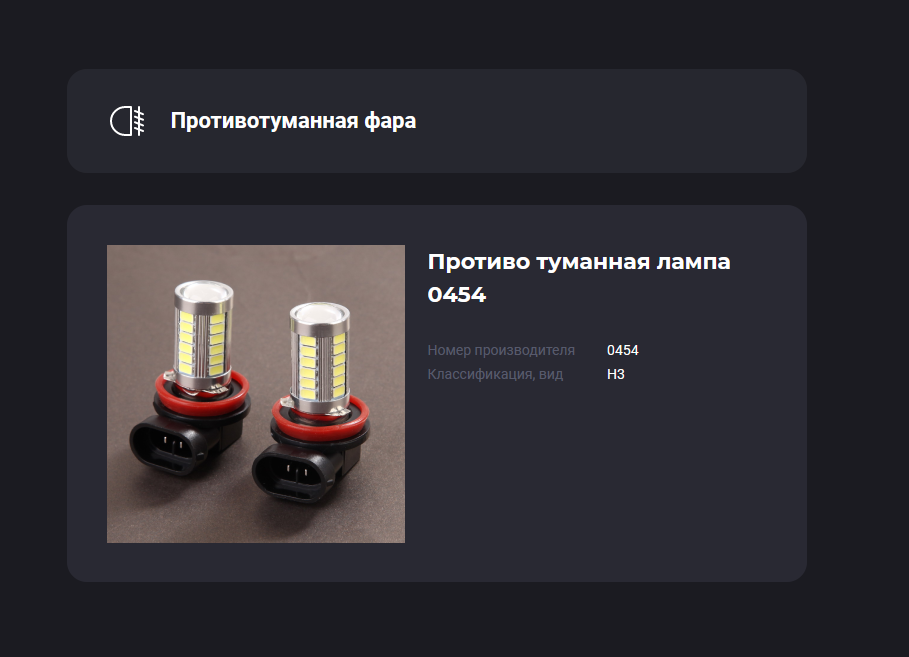Open the Противотуманная фара heading
This screenshot has width=909, height=657.
[293, 121]
